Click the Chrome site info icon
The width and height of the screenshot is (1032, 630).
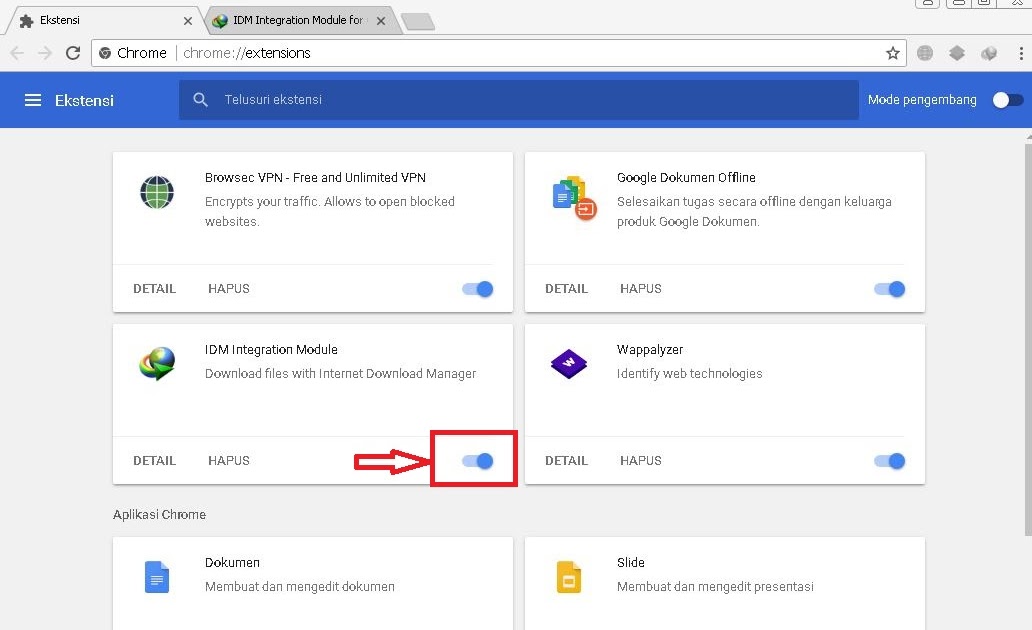click(x=105, y=53)
